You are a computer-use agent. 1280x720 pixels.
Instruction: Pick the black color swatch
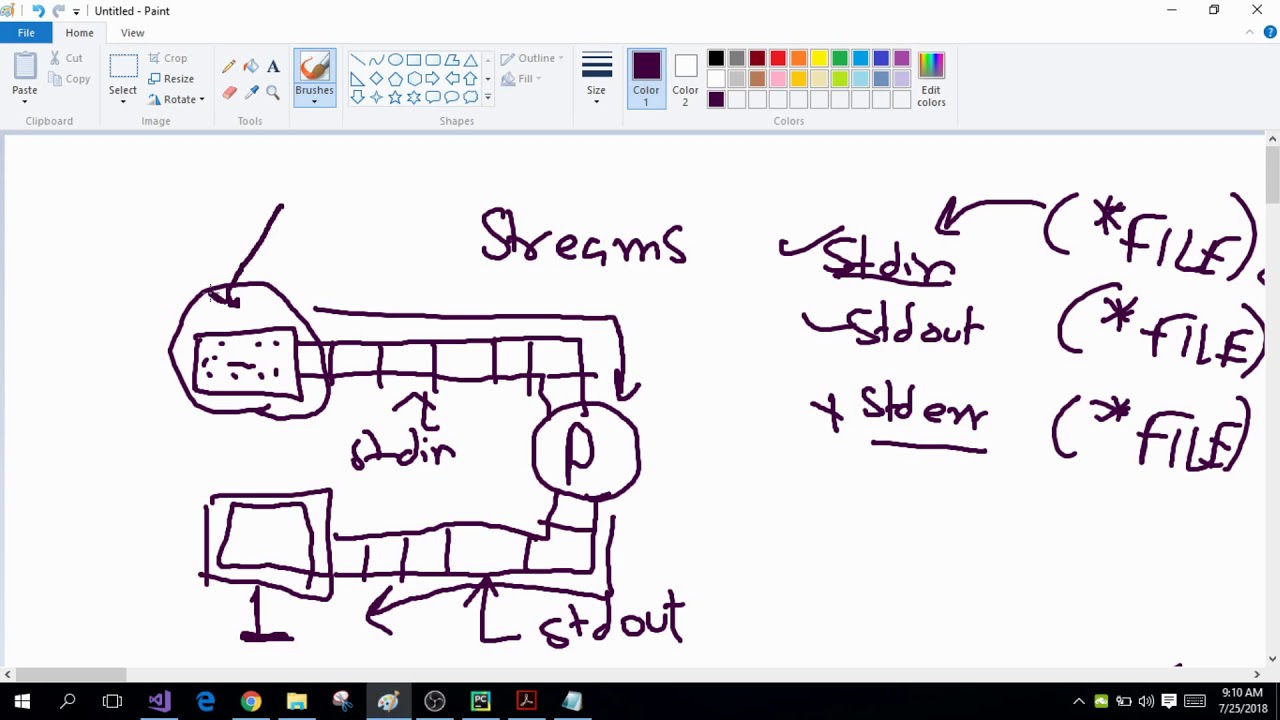716,58
